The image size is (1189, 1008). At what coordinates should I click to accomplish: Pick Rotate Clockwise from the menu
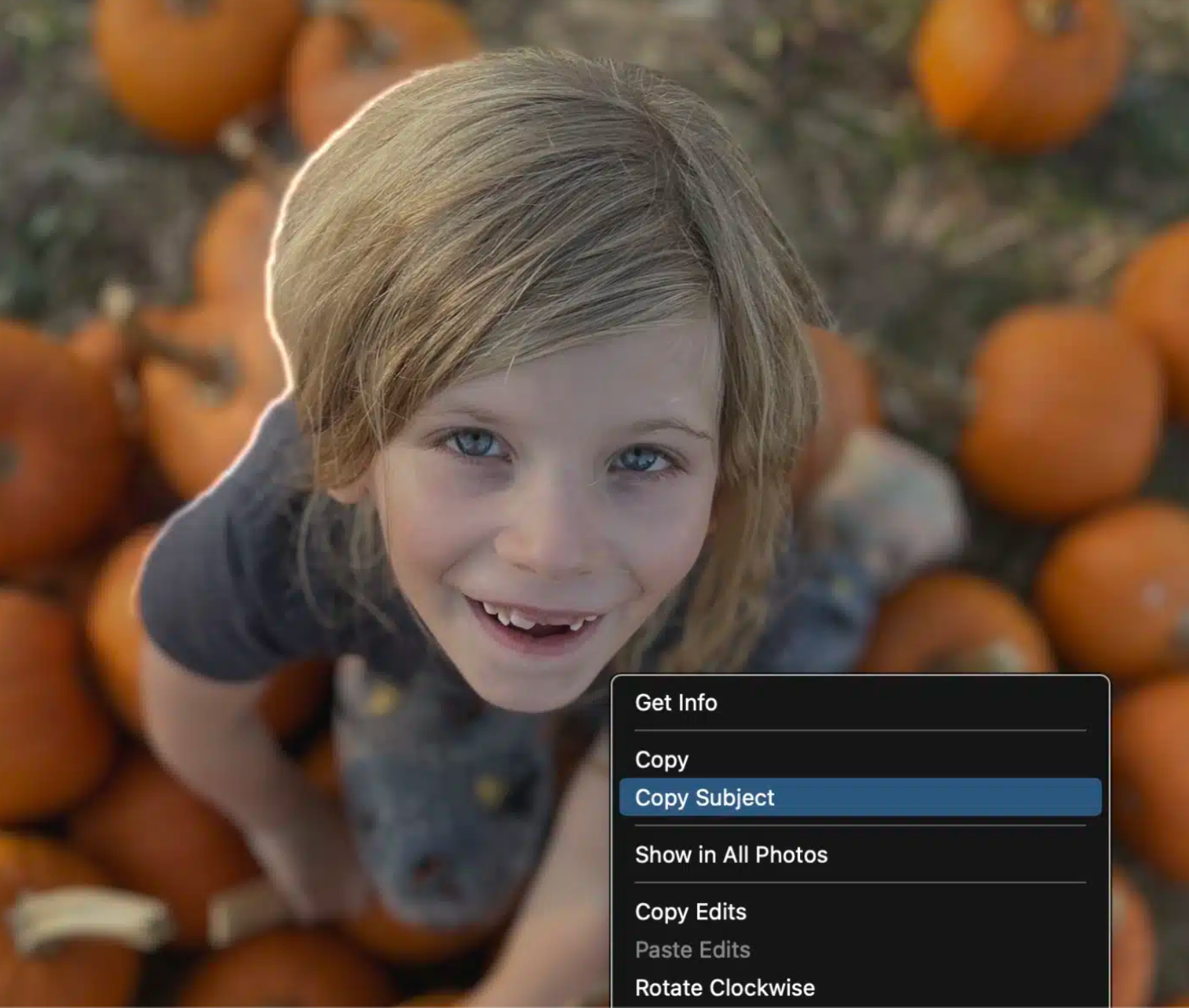coord(860,987)
